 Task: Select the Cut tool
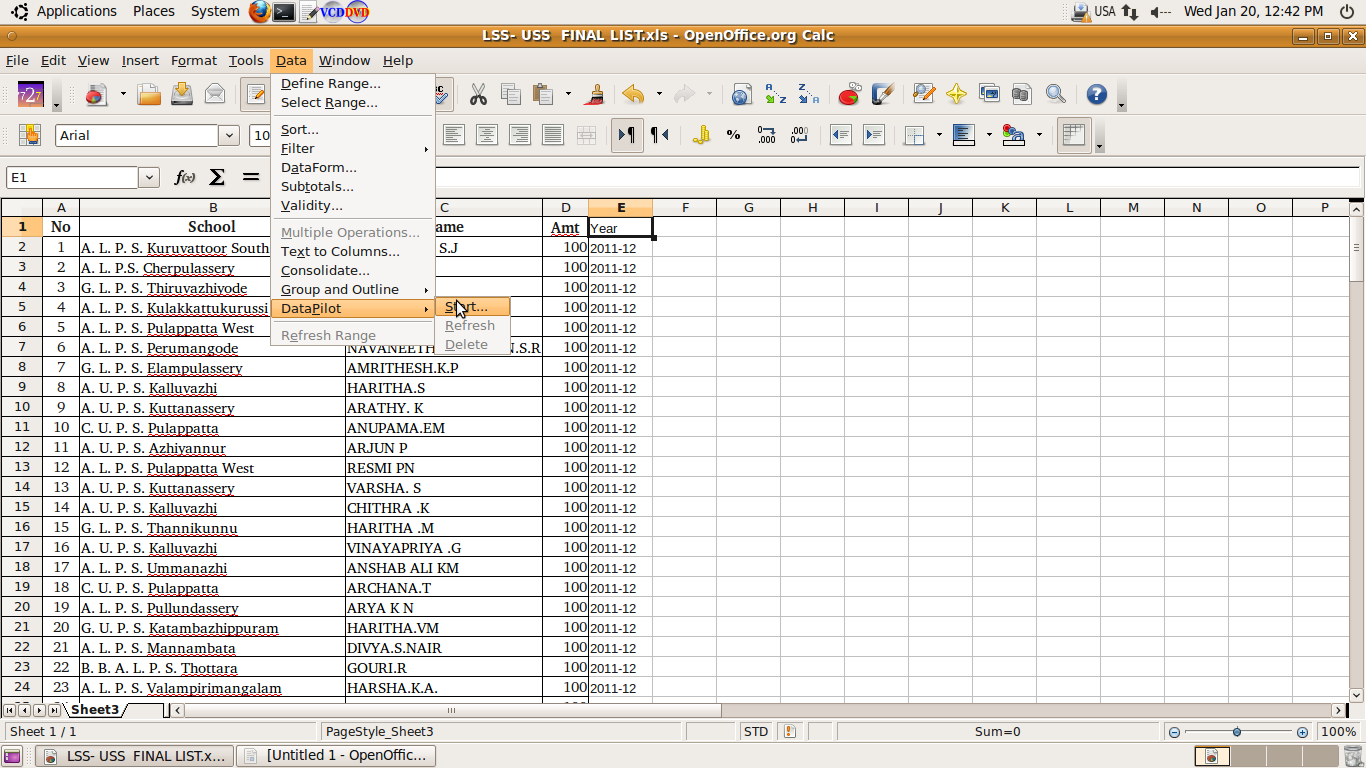point(478,94)
